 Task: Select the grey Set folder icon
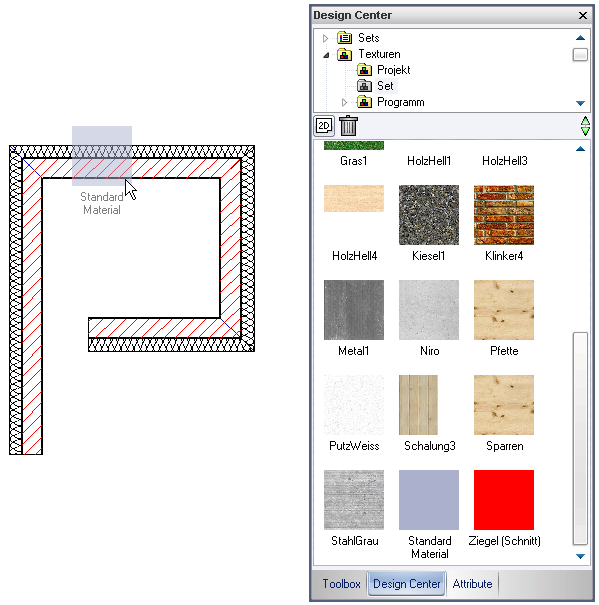click(364, 86)
